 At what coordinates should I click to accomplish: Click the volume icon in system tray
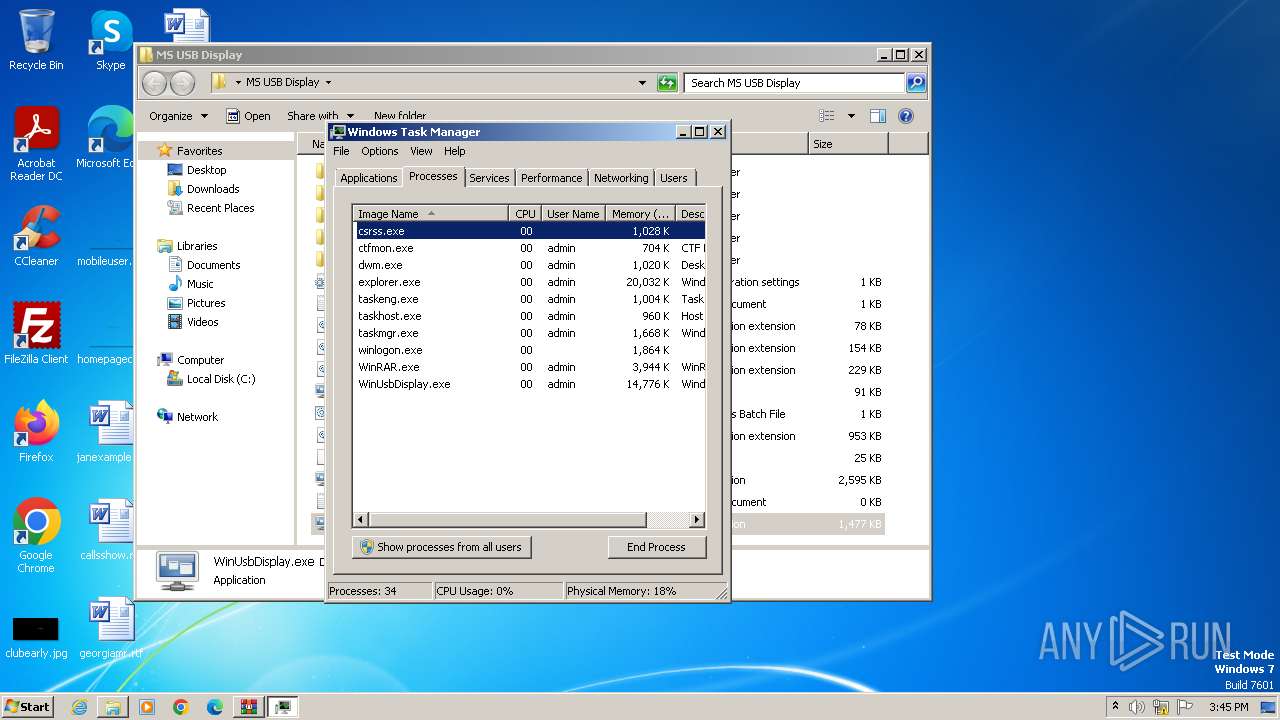click(x=1137, y=707)
